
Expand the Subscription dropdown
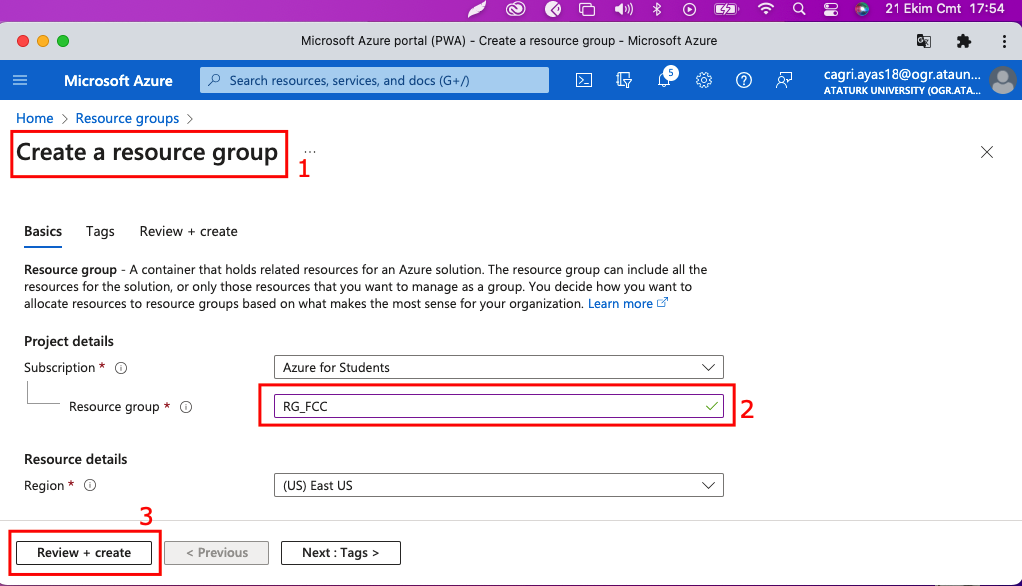click(x=498, y=368)
